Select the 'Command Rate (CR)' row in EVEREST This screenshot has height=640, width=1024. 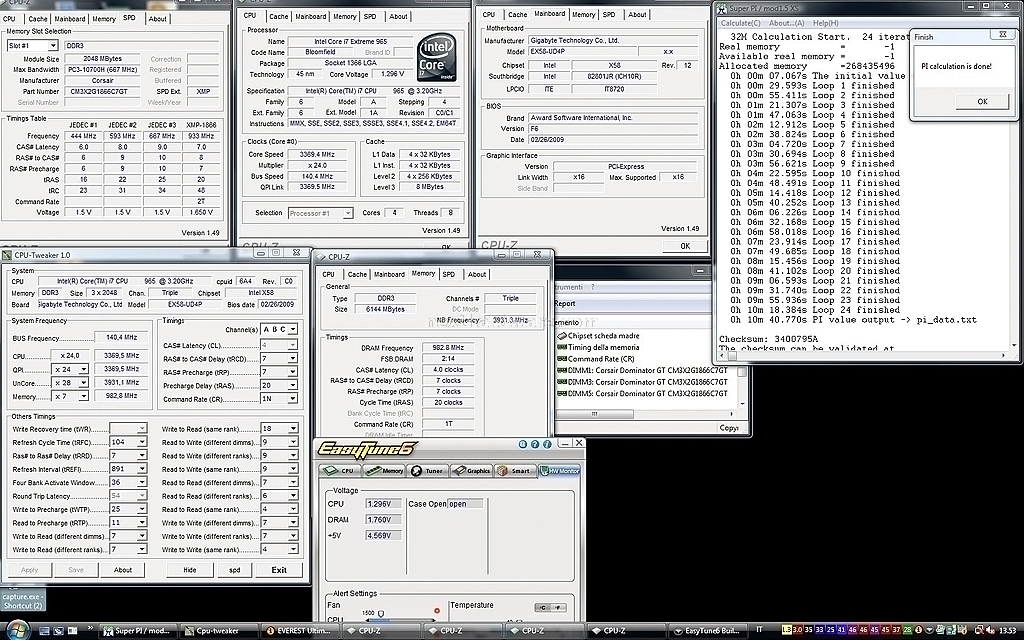596,359
